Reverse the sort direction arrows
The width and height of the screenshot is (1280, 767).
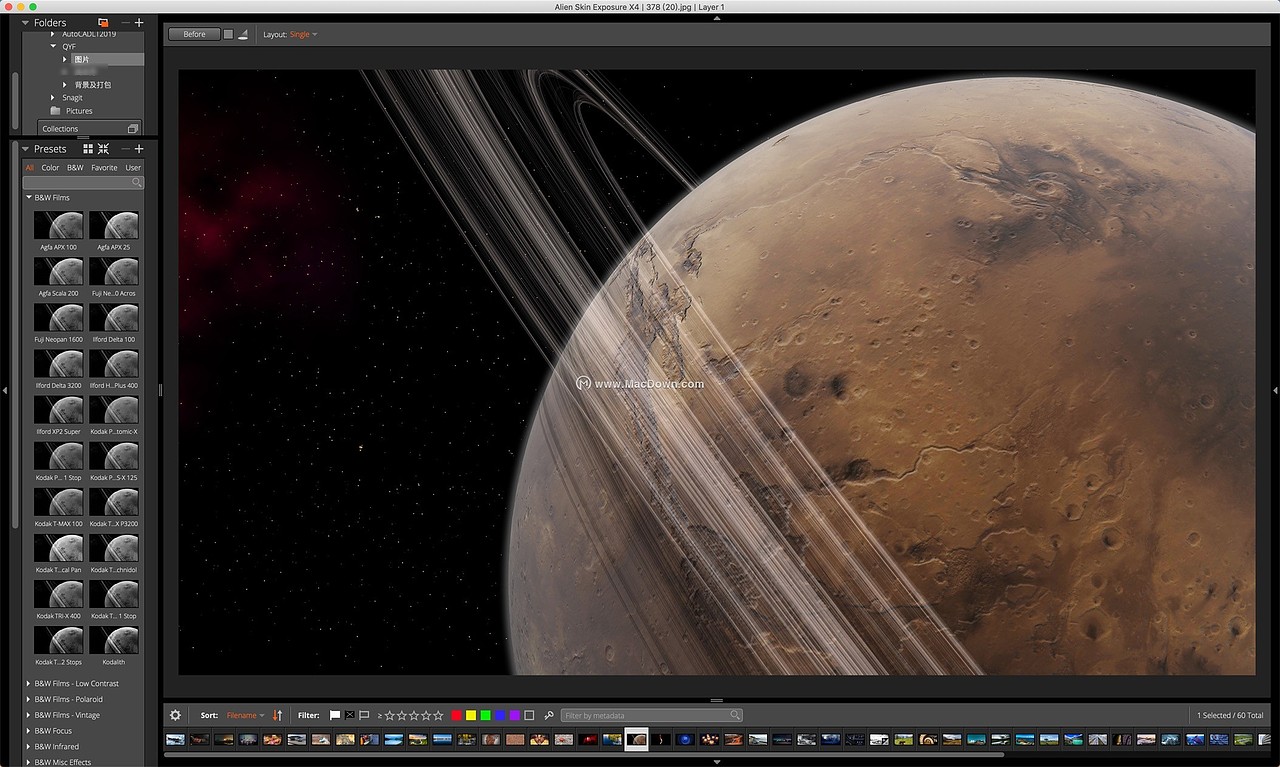point(278,715)
